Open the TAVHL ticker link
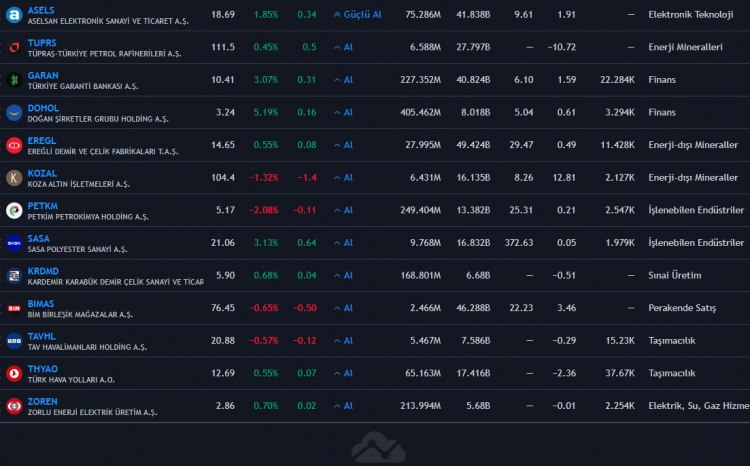This screenshot has width=750, height=466. coord(42,336)
